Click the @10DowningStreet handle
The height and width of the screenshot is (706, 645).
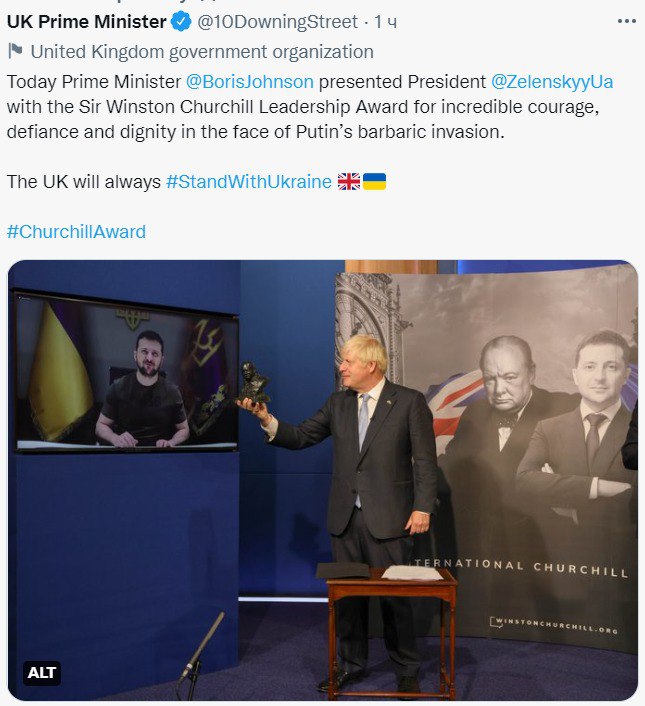point(277,22)
